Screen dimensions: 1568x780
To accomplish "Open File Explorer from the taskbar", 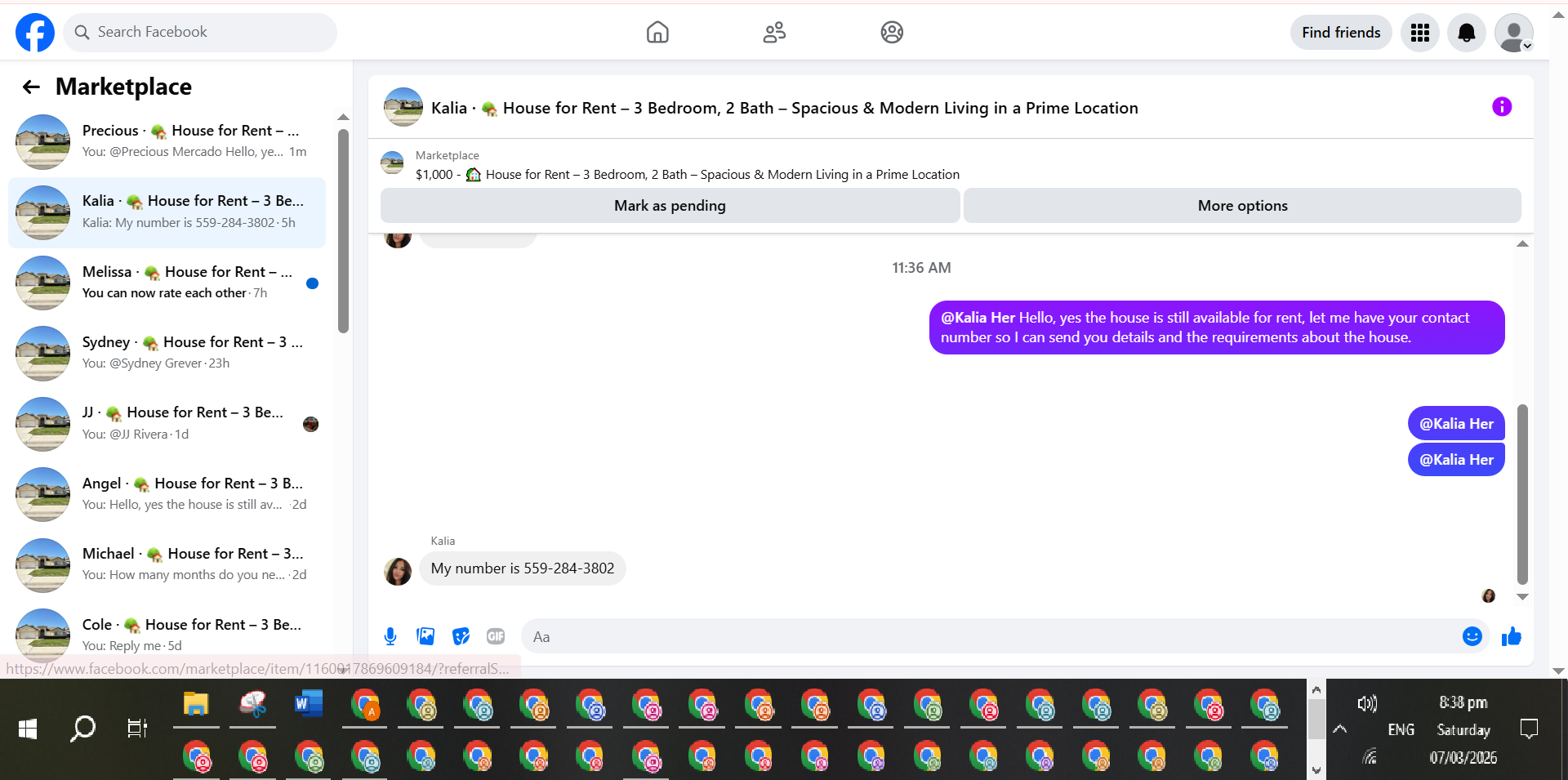I will pos(196,704).
